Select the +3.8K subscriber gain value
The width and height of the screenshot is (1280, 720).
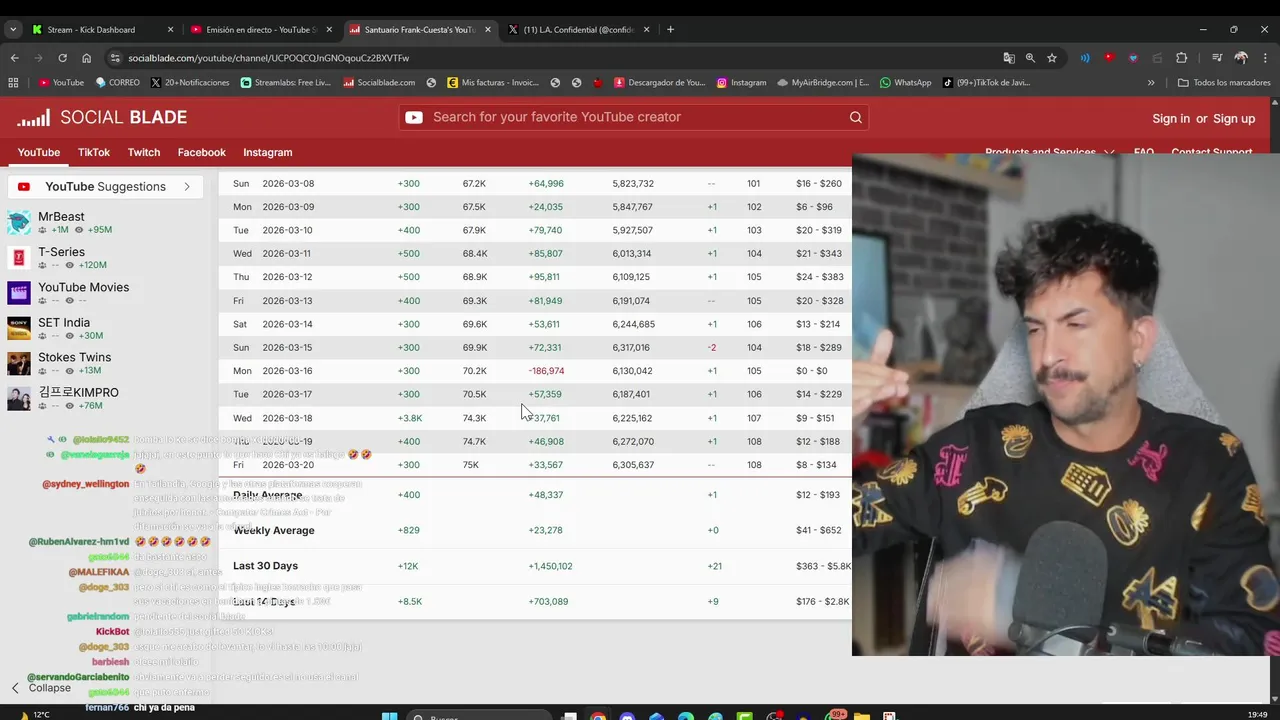410,418
